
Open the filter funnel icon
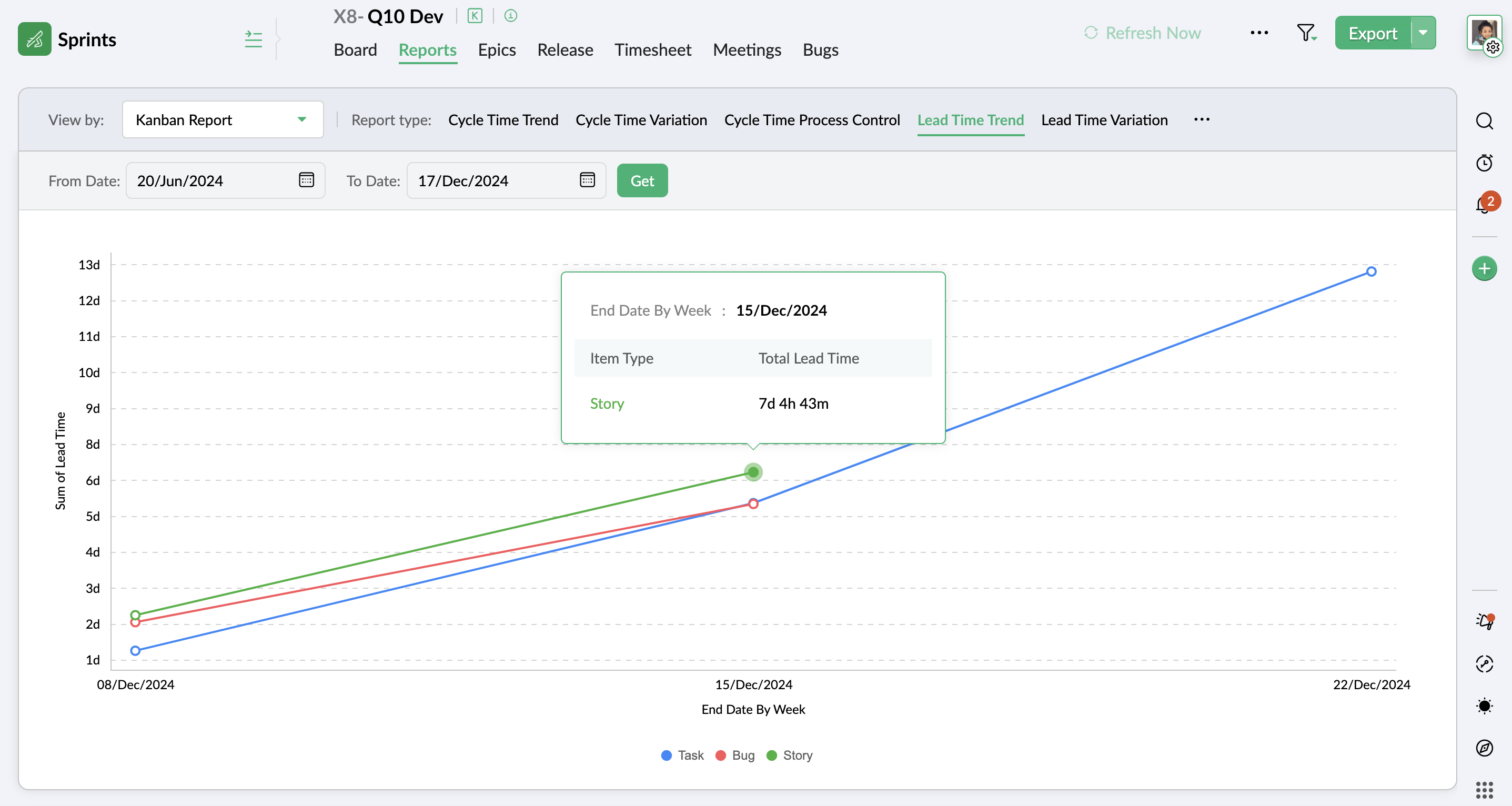coord(1306,33)
